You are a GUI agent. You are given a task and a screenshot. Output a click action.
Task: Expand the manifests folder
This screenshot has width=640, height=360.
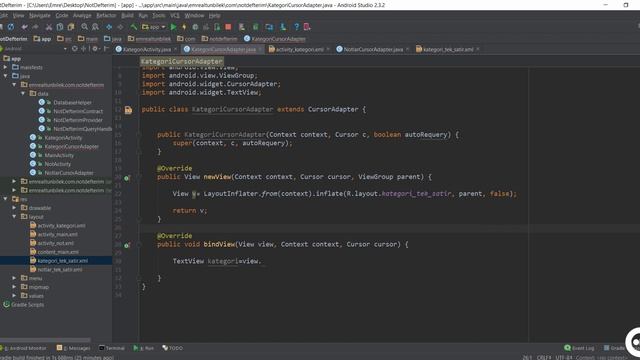(6, 67)
